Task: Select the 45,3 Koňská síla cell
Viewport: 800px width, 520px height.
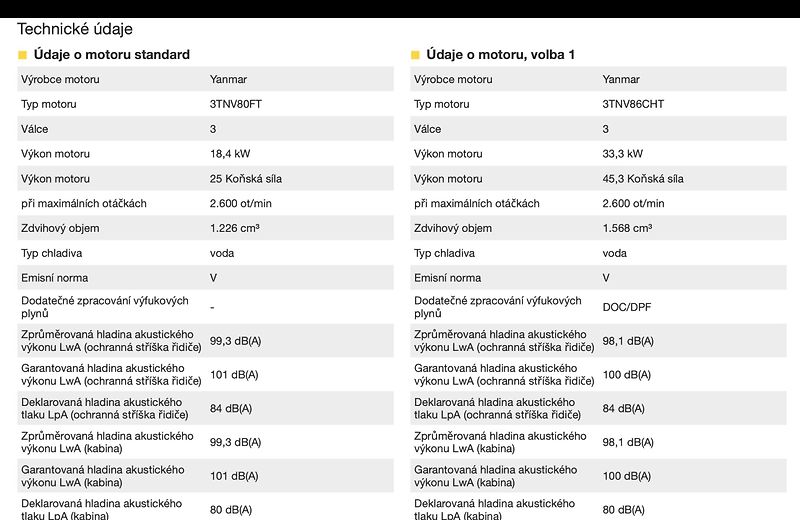Action: click(643, 179)
